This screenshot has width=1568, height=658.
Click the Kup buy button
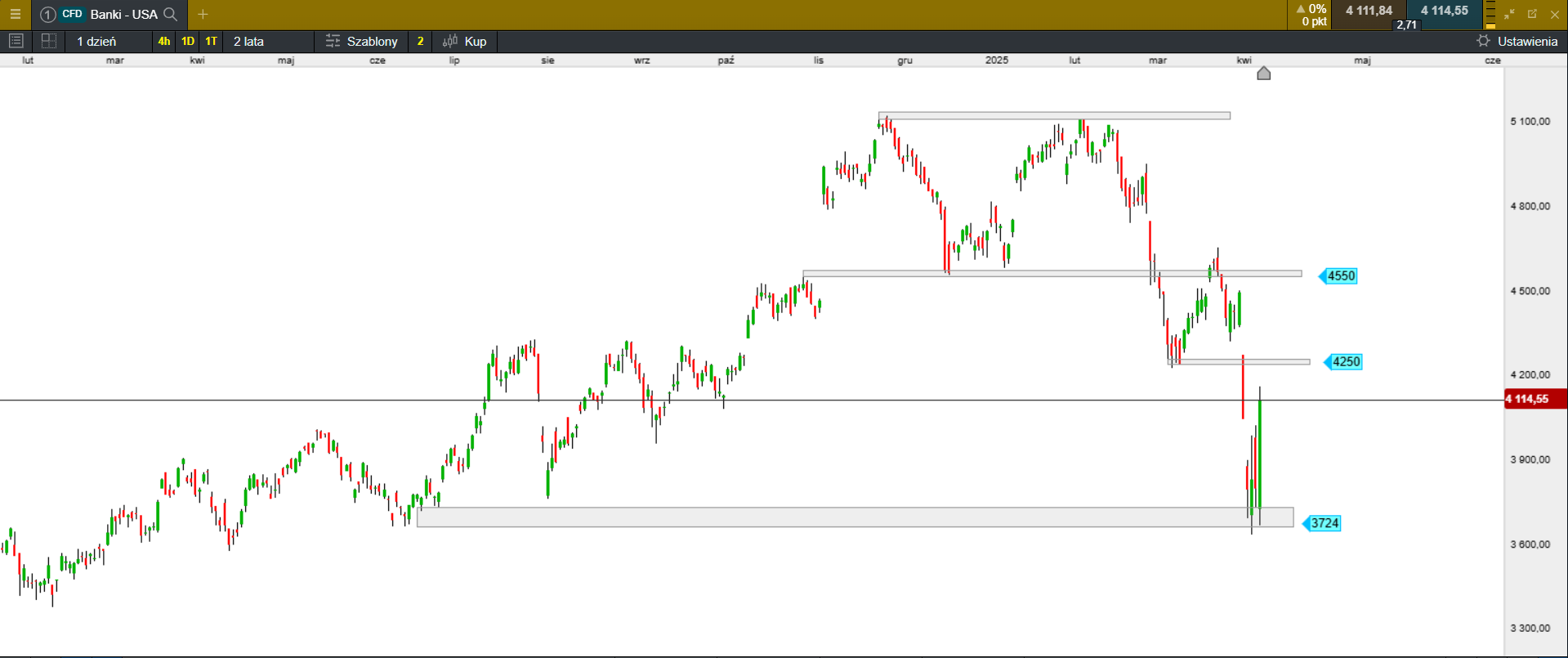[464, 41]
